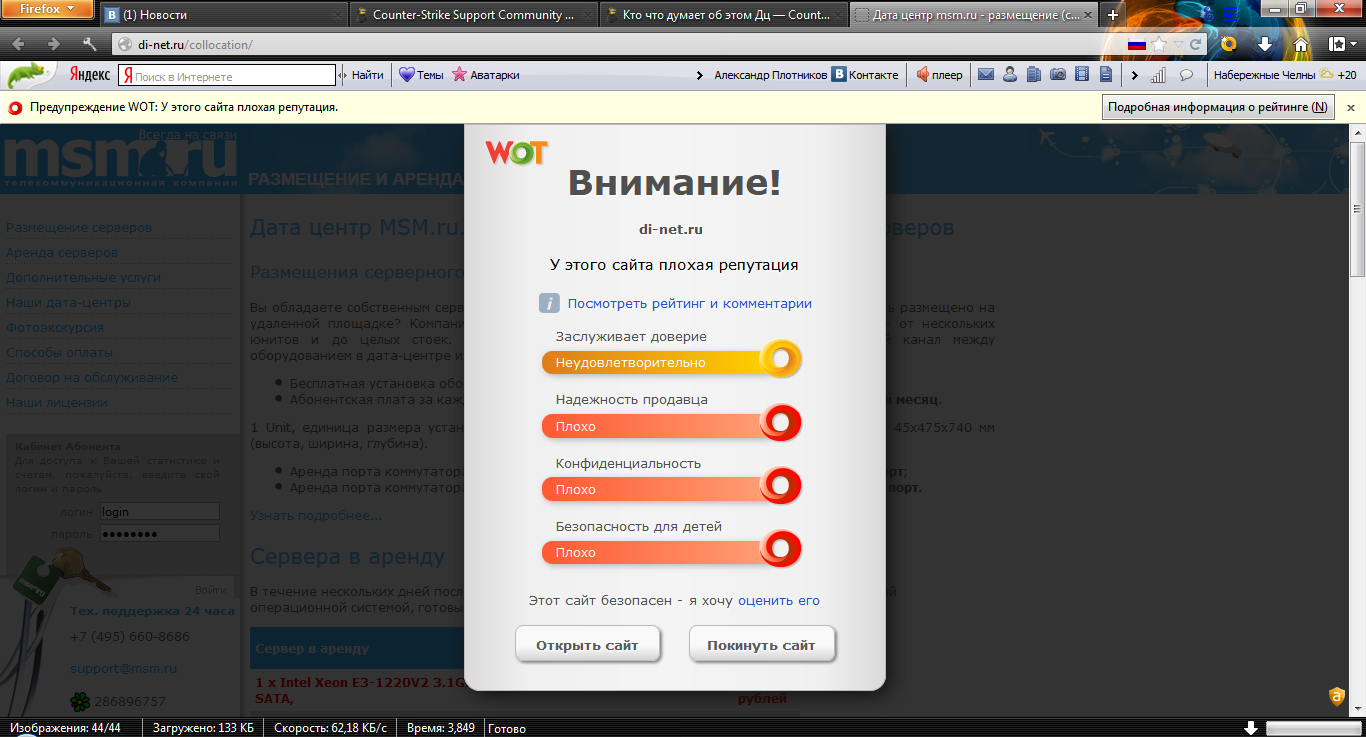Click the Заслуживает доверия rating bar
Image resolution: width=1366 pixels, height=737 pixels.
[671, 361]
